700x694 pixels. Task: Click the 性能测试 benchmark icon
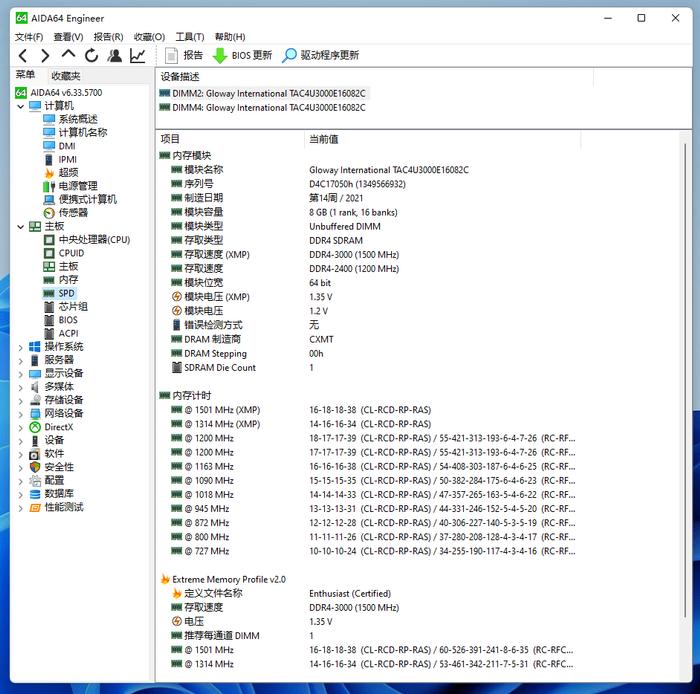pyautogui.click(x=34, y=507)
